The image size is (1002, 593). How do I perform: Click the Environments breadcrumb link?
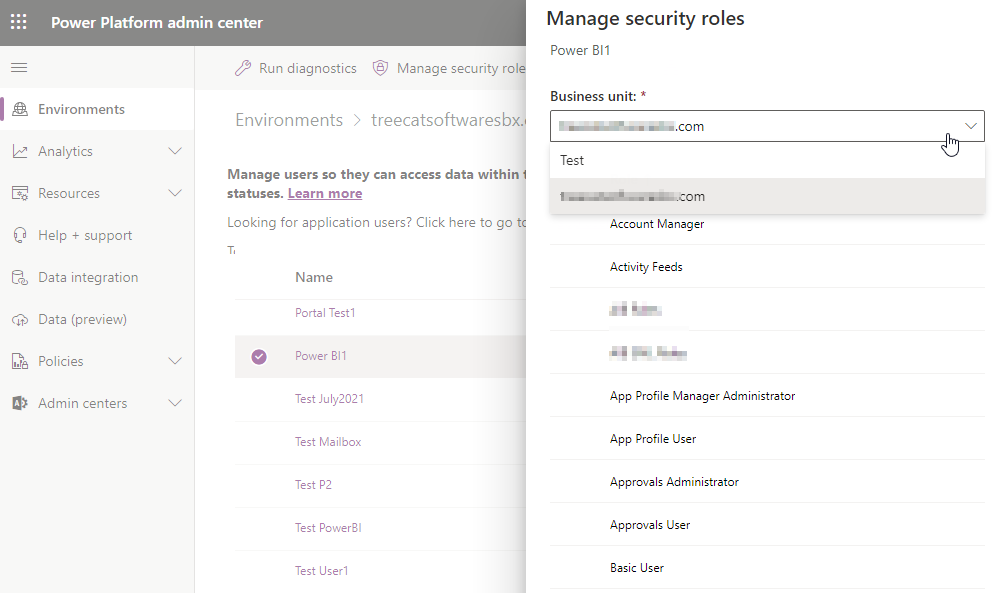[x=289, y=120]
